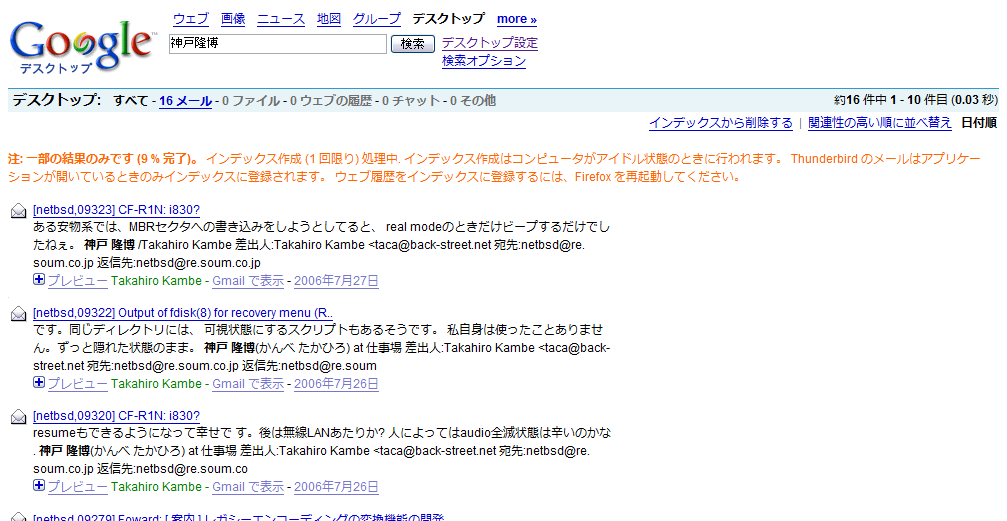
Task: Open the ウェブ search tab
Action: 191,19
